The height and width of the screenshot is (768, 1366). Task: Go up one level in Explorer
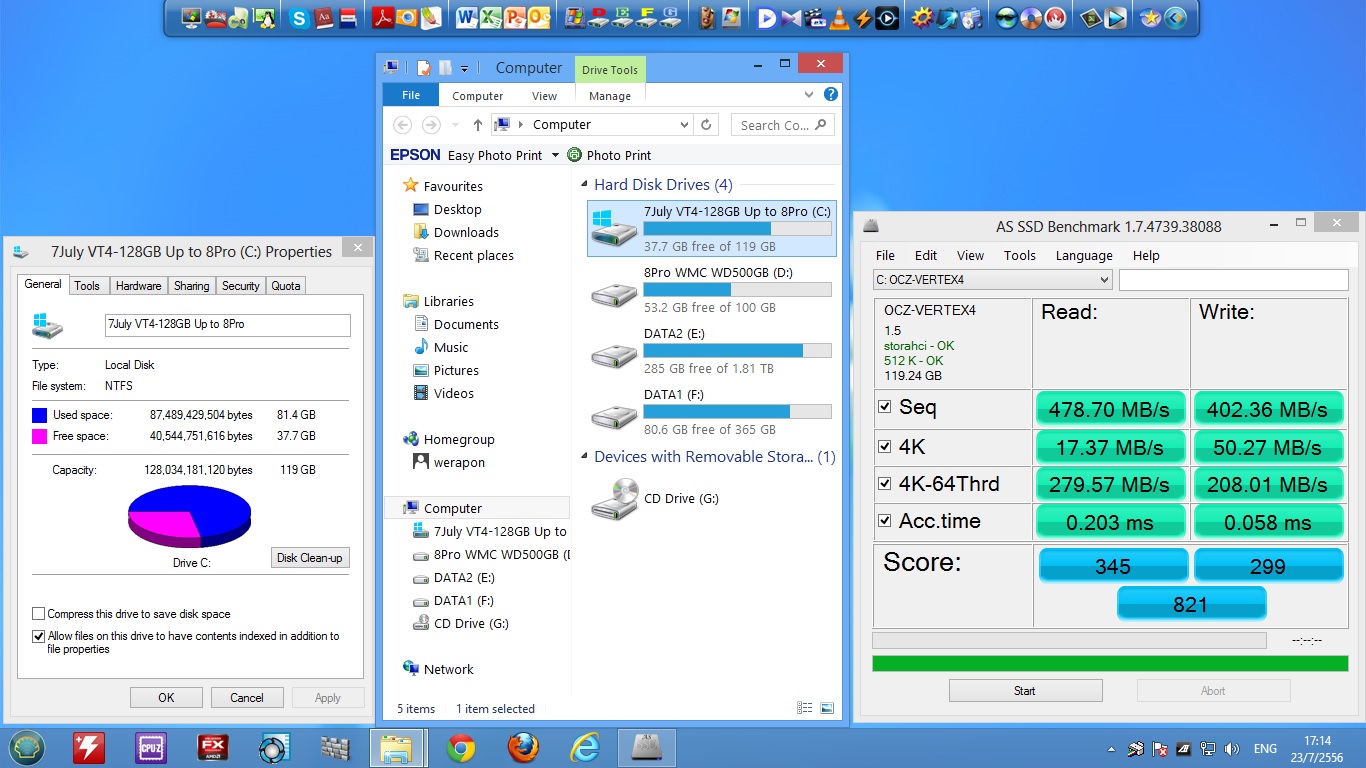478,125
